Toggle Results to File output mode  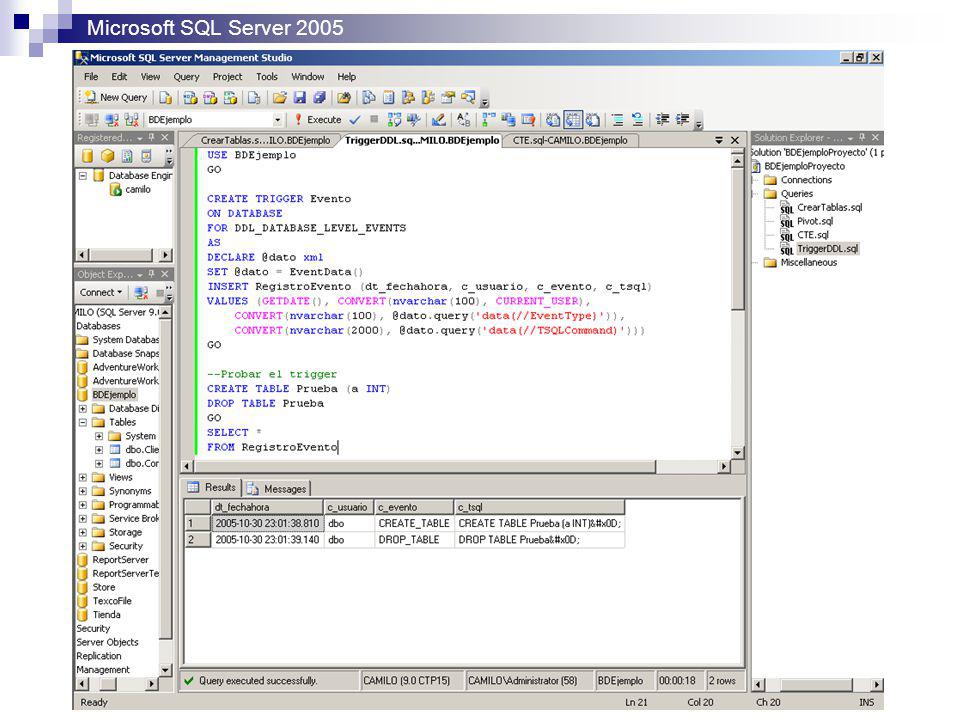click(593, 119)
